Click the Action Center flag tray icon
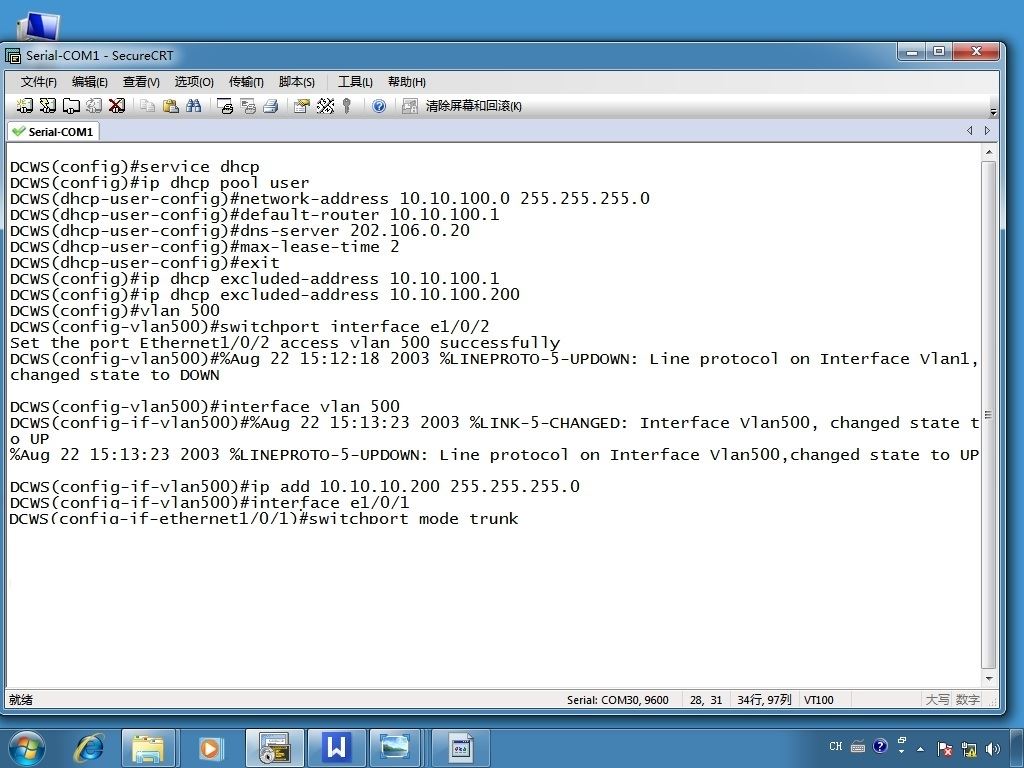The height and width of the screenshot is (768, 1024). point(944,749)
